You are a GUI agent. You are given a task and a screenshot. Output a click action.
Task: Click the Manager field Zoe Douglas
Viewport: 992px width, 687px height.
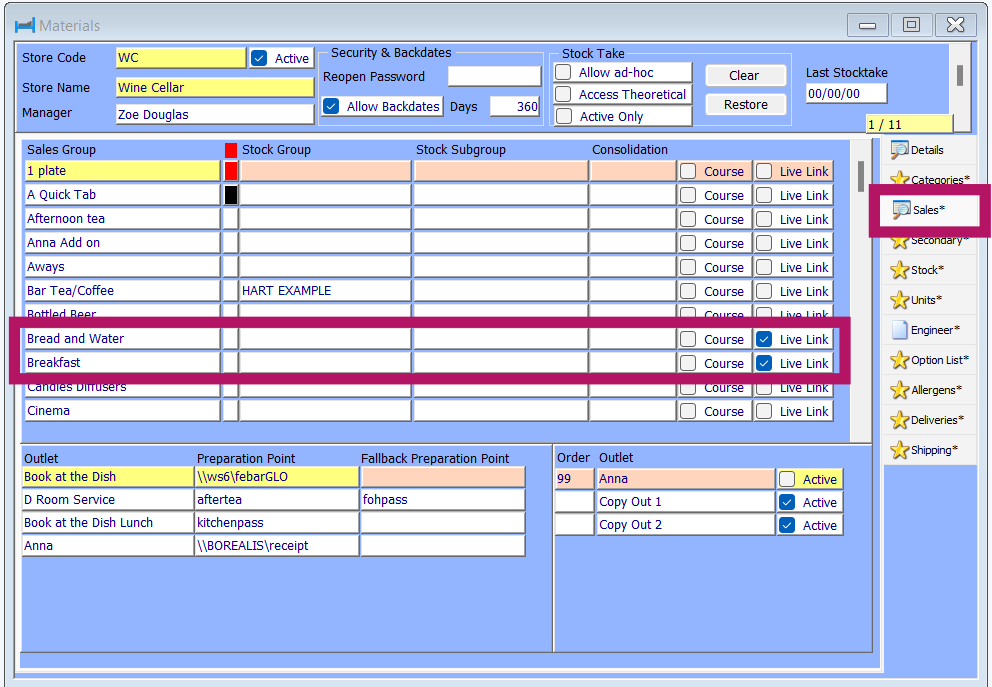(x=215, y=114)
